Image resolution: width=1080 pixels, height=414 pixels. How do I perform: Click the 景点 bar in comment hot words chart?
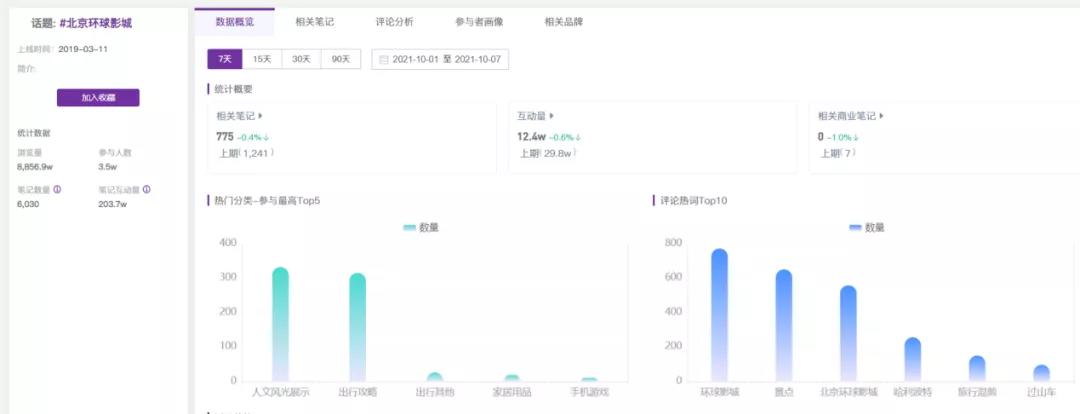tap(784, 326)
